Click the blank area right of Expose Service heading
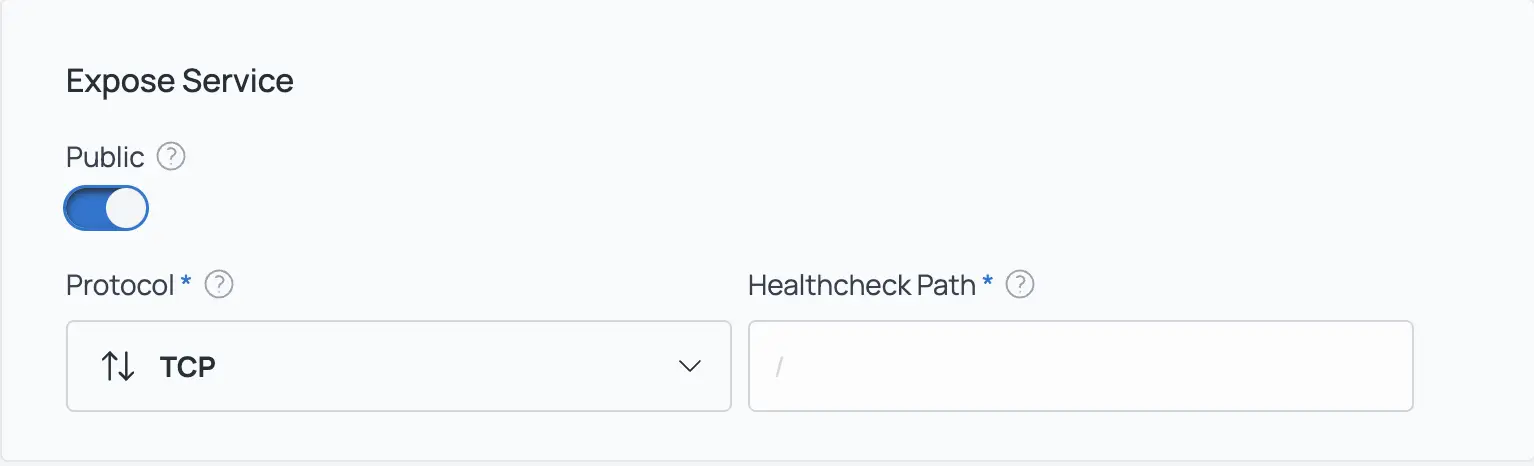The width and height of the screenshot is (1534, 466). (800, 81)
